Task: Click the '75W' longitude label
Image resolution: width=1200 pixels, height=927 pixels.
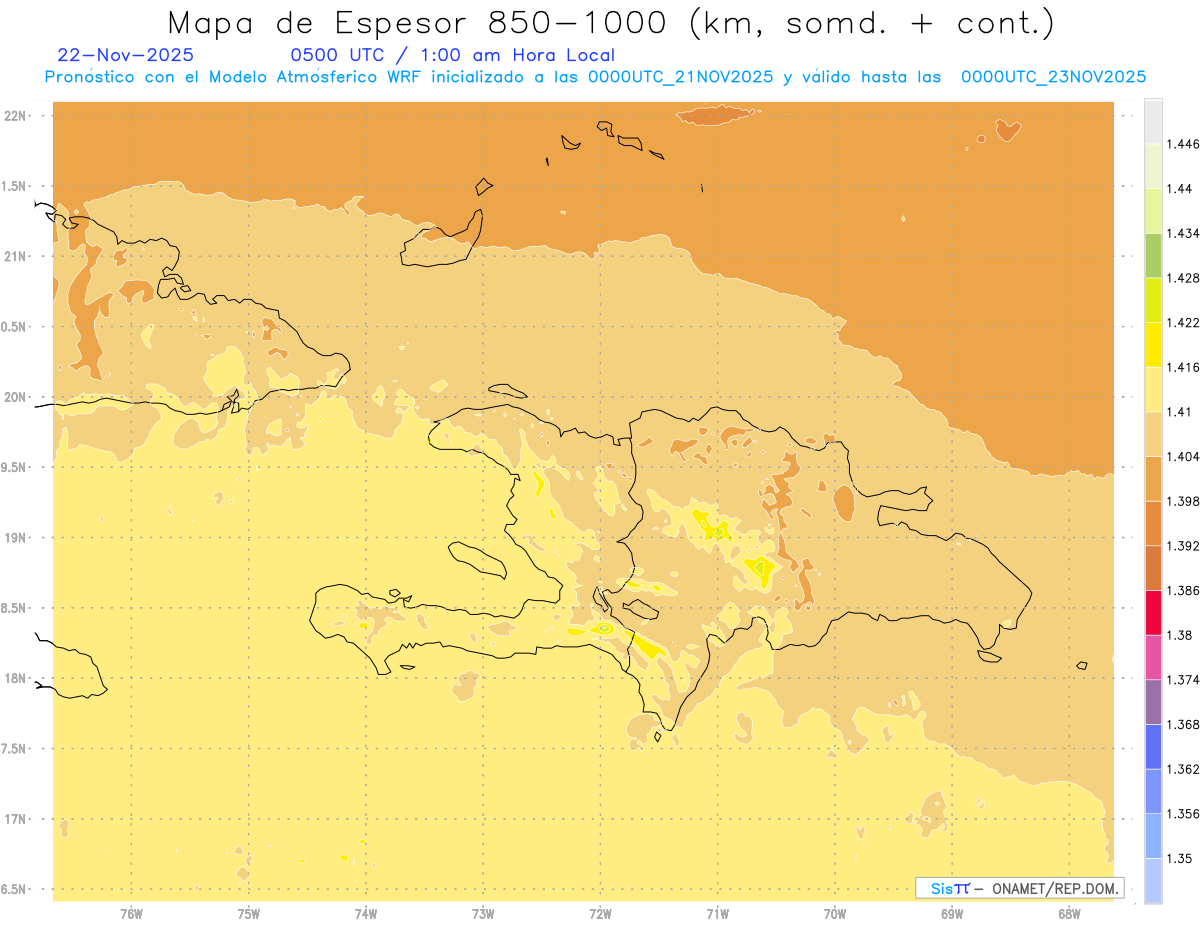Action: [x=249, y=914]
